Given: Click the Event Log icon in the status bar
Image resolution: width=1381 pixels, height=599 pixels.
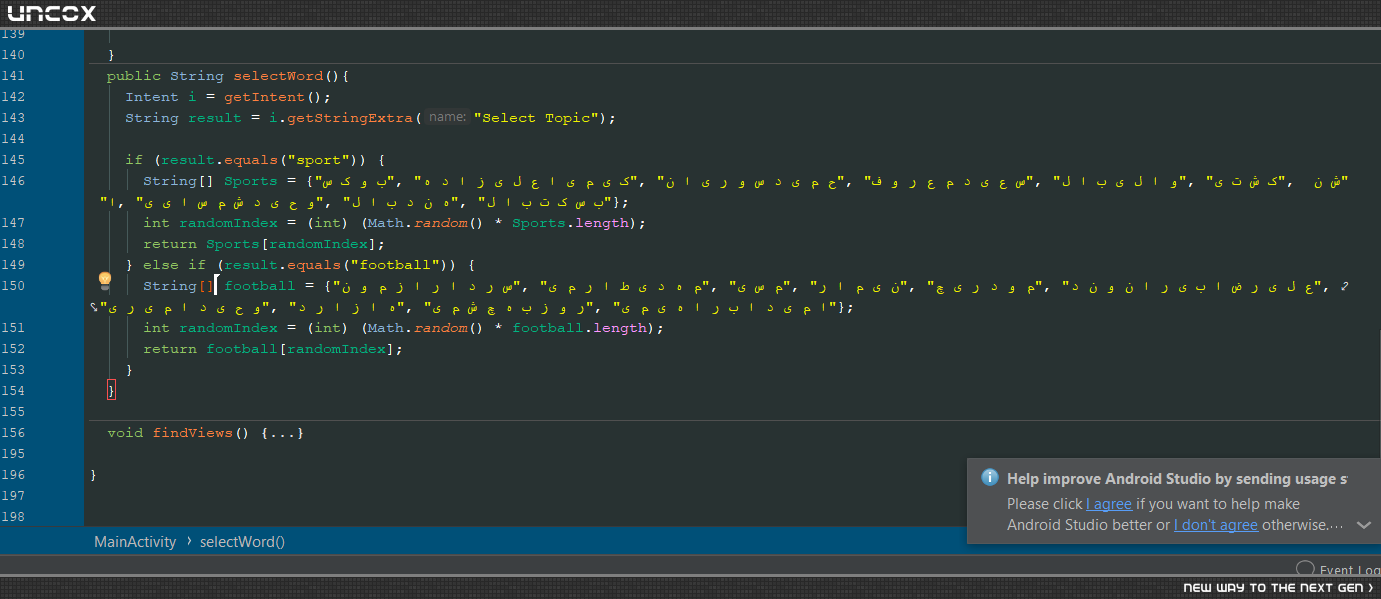Looking at the screenshot, I should pos(1304,570).
